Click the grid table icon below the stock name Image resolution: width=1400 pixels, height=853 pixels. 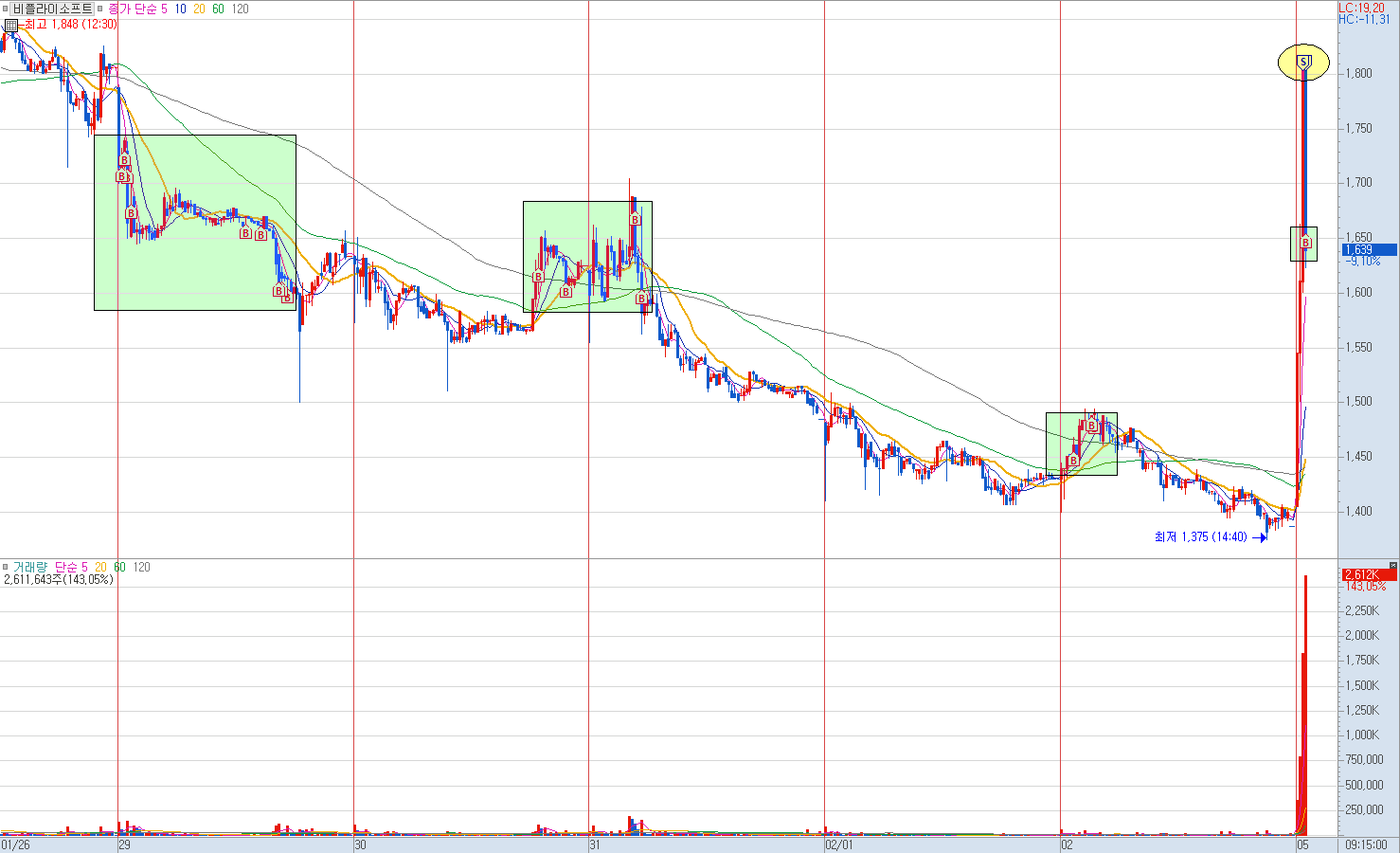tap(10, 26)
